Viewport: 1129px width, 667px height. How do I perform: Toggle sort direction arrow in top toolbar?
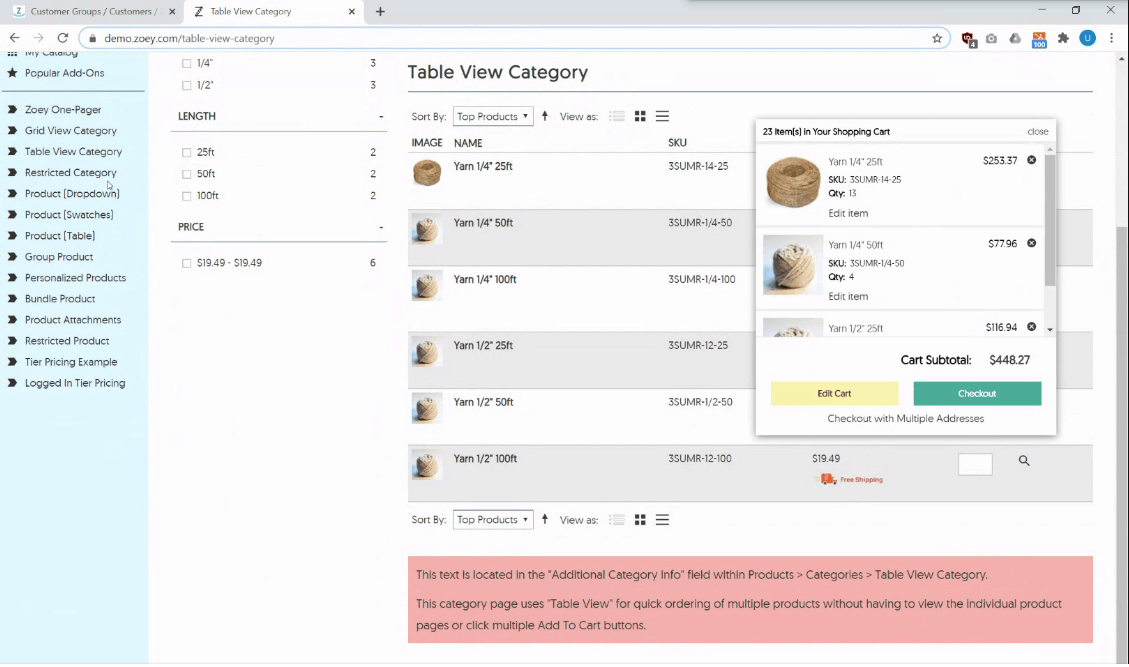545,116
